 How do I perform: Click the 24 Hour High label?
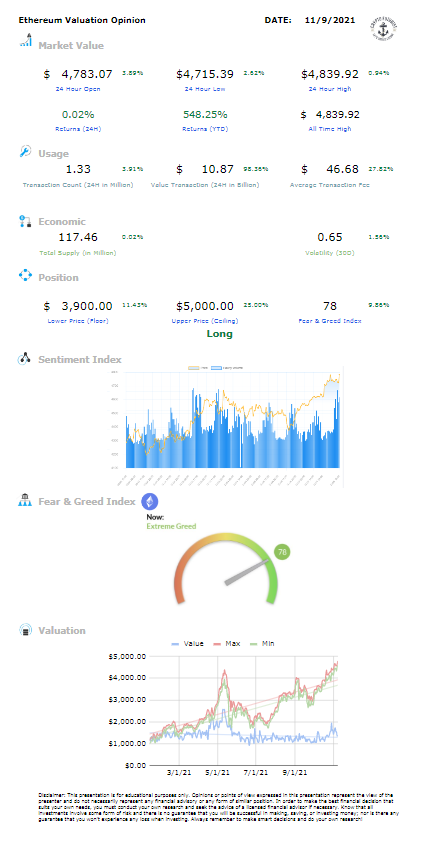[330, 89]
